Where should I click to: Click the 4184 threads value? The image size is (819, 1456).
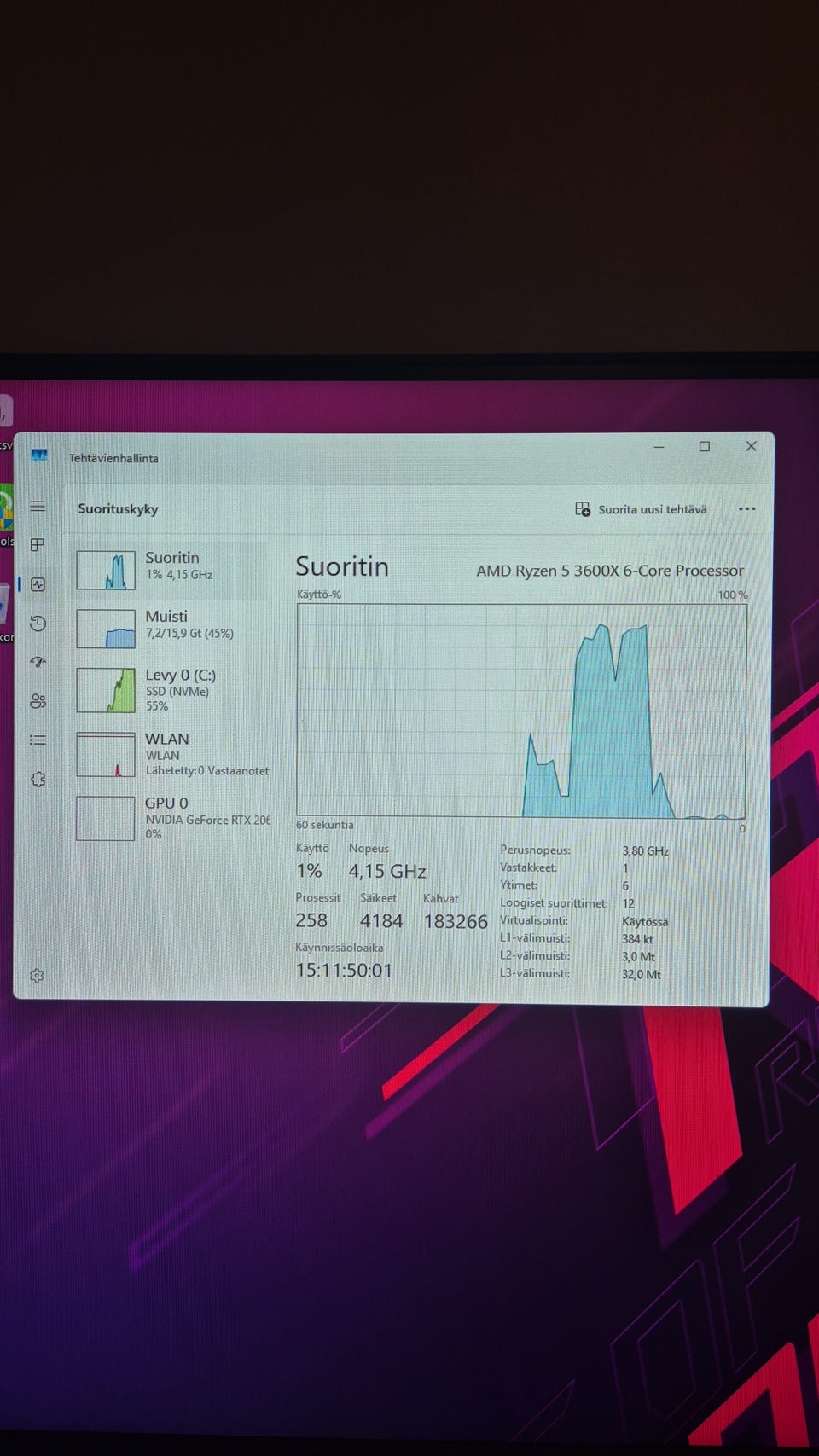(381, 921)
